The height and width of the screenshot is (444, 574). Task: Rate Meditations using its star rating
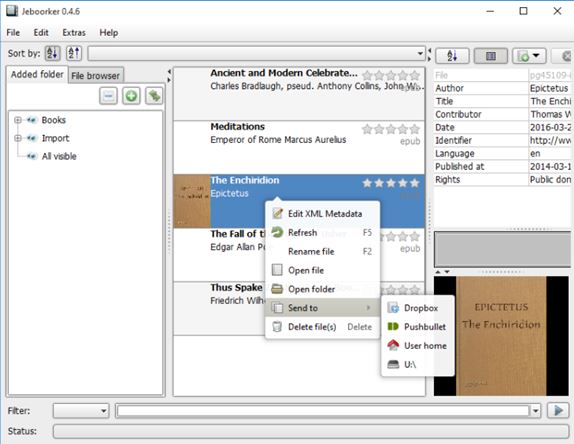391,129
